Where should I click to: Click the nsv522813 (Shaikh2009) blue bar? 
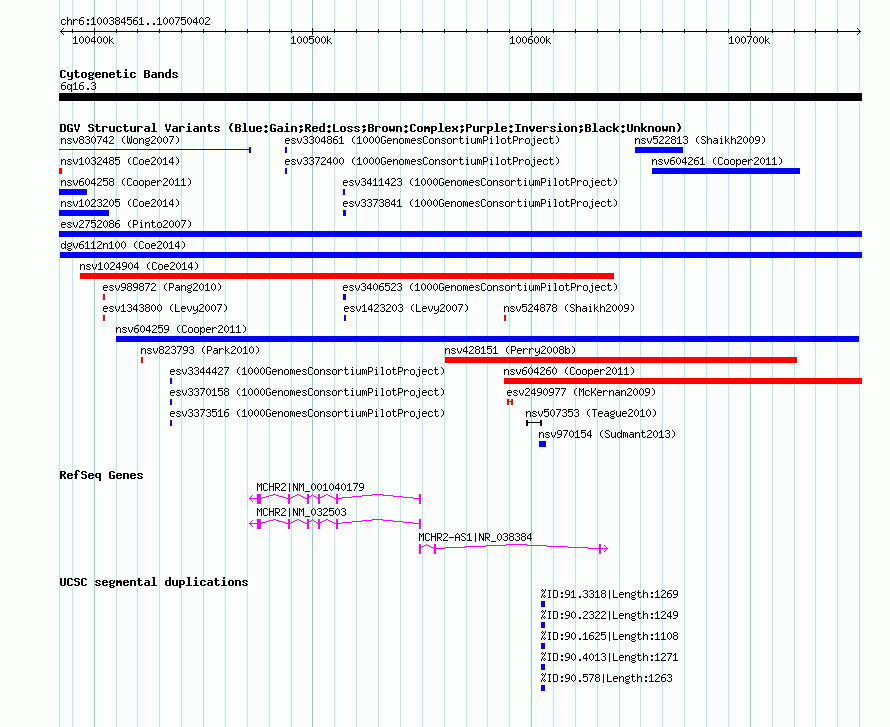coord(659,150)
